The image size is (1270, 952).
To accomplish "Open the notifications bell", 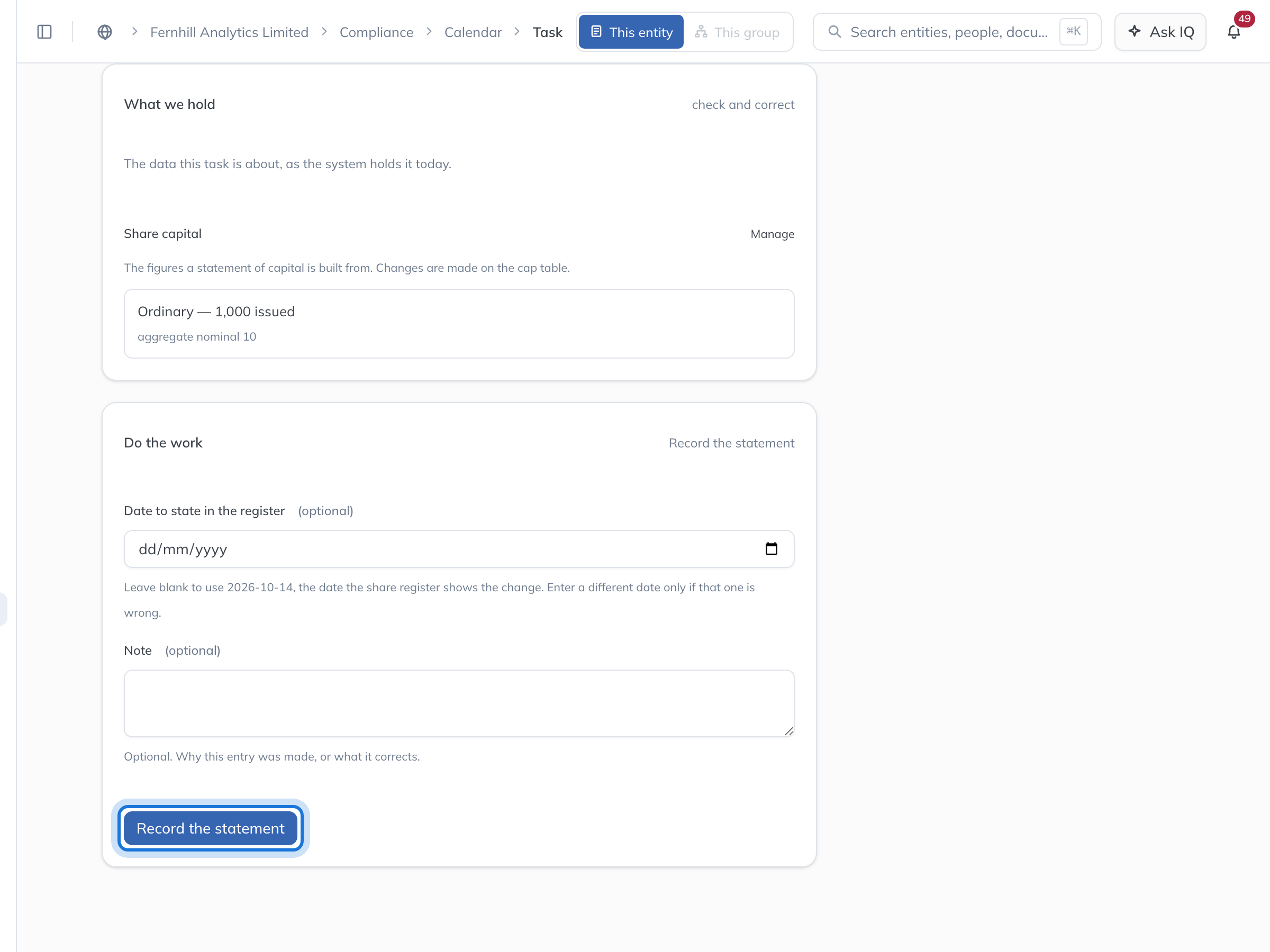I will click(x=1233, y=32).
